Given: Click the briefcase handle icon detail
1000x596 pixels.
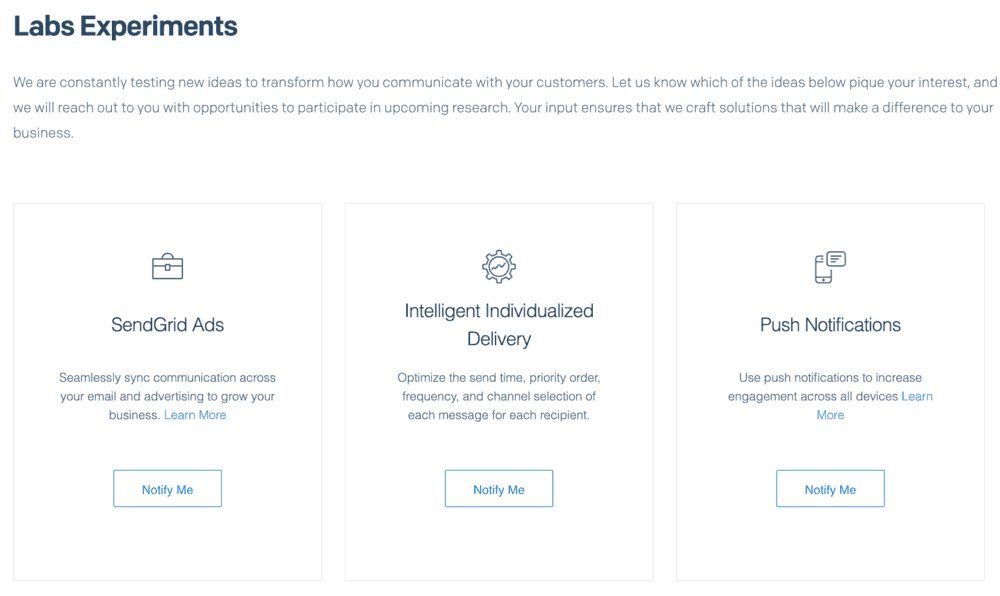Looking at the screenshot, I should [x=167, y=257].
